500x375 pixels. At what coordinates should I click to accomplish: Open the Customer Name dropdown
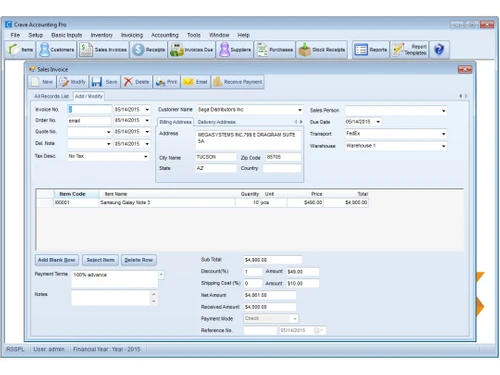click(x=300, y=110)
